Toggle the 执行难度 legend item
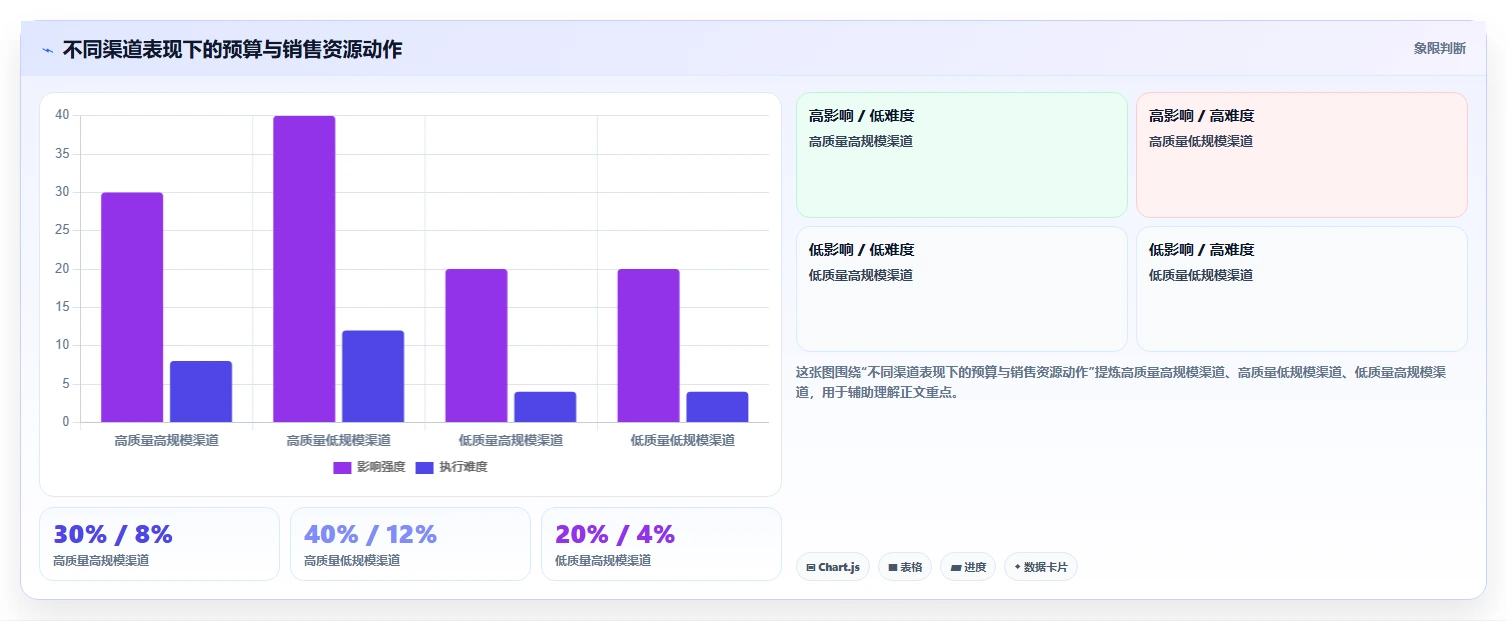The height and width of the screenshot is (621, 1507). (451, 467)
